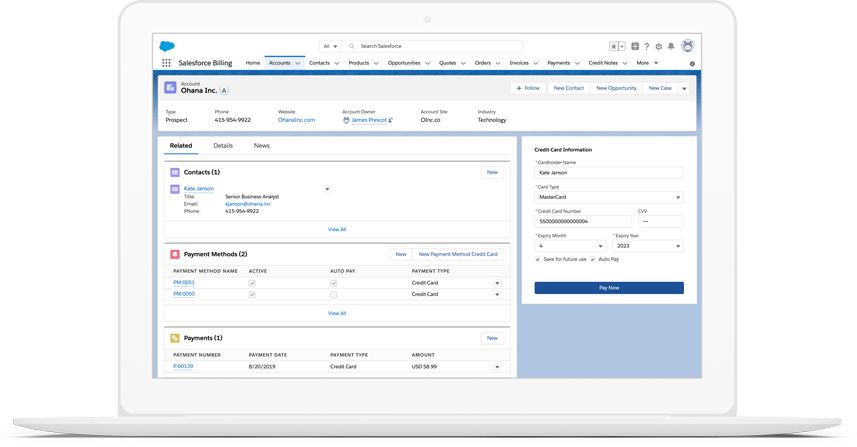Open the Setup gear icon

click(x=659, y=46)
